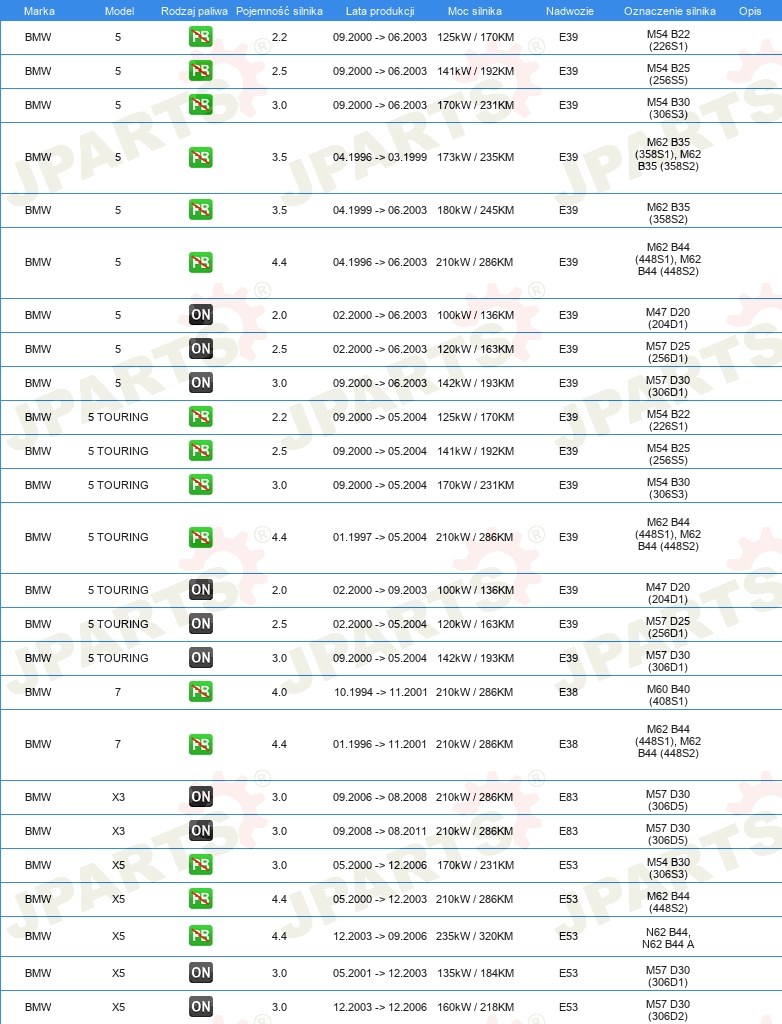Click the Model column header
782x1024 pixels.
click(120, 11)
